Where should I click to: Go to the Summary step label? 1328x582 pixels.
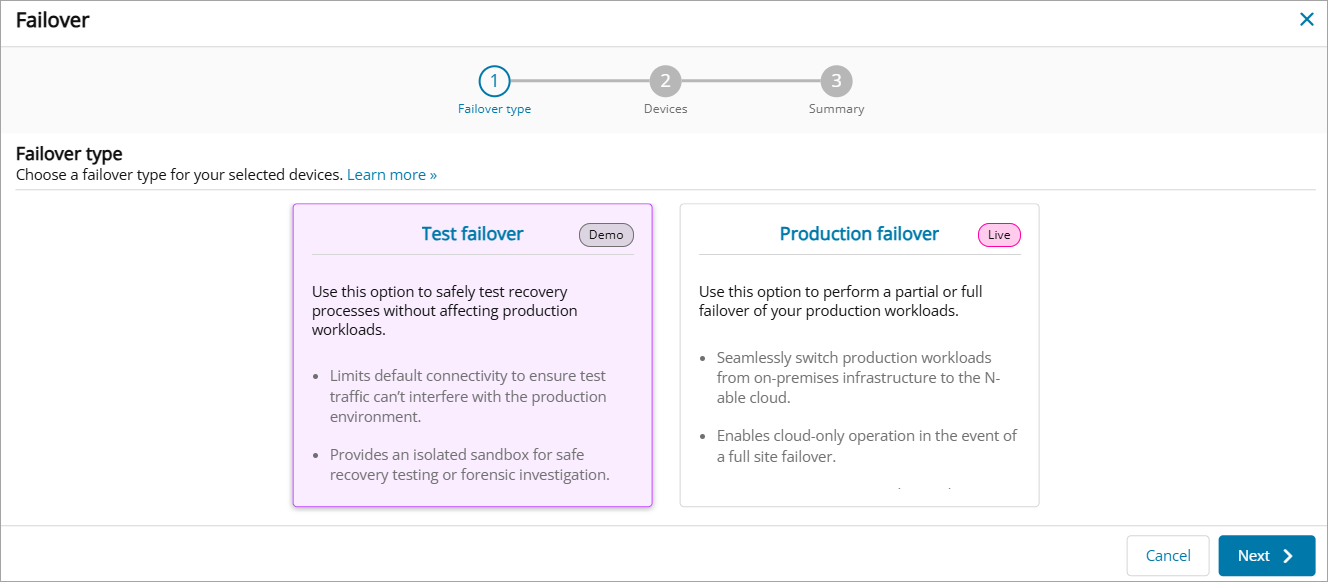836,109
